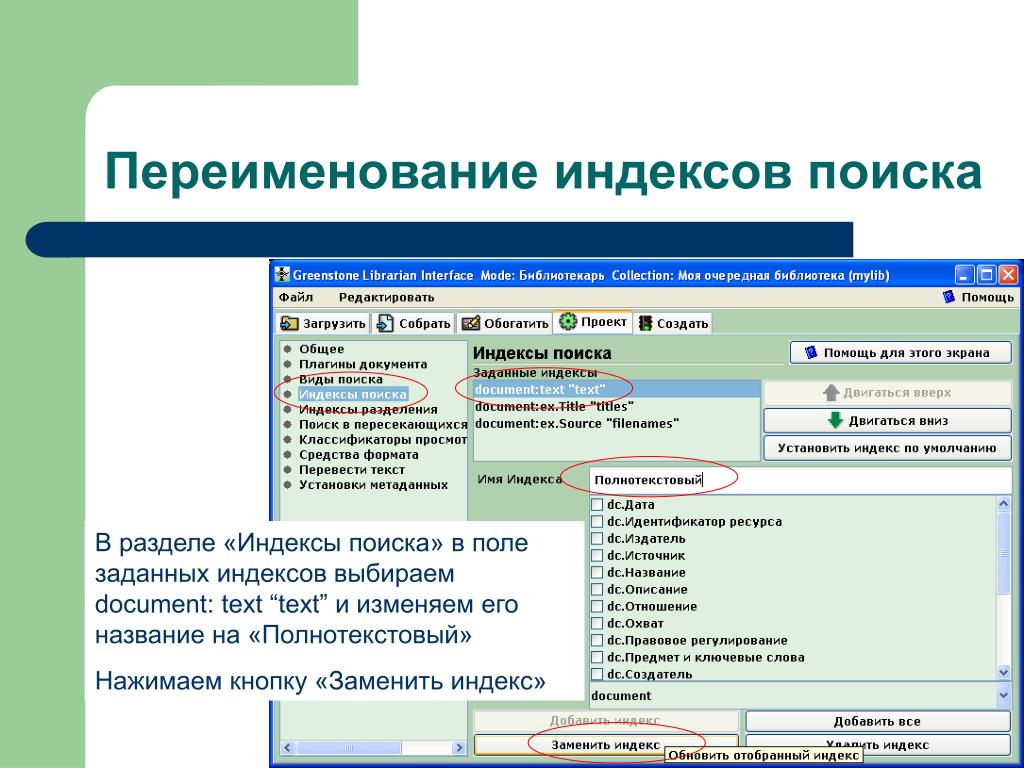This screenshot has height=768, width=1024.
Task: Click the book icon in help-for-screen button
Action: coord(810,353)
